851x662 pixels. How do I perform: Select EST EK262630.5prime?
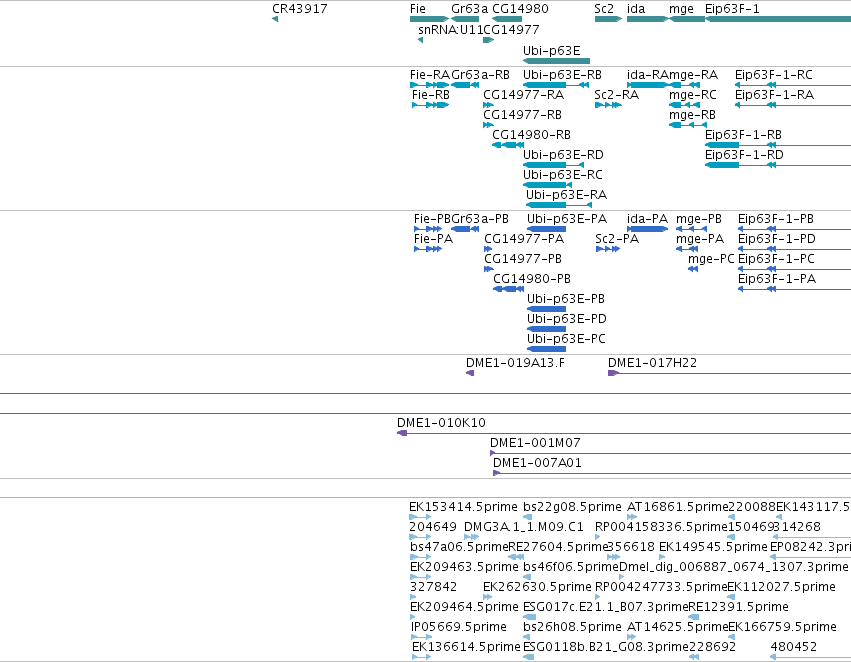487,597
